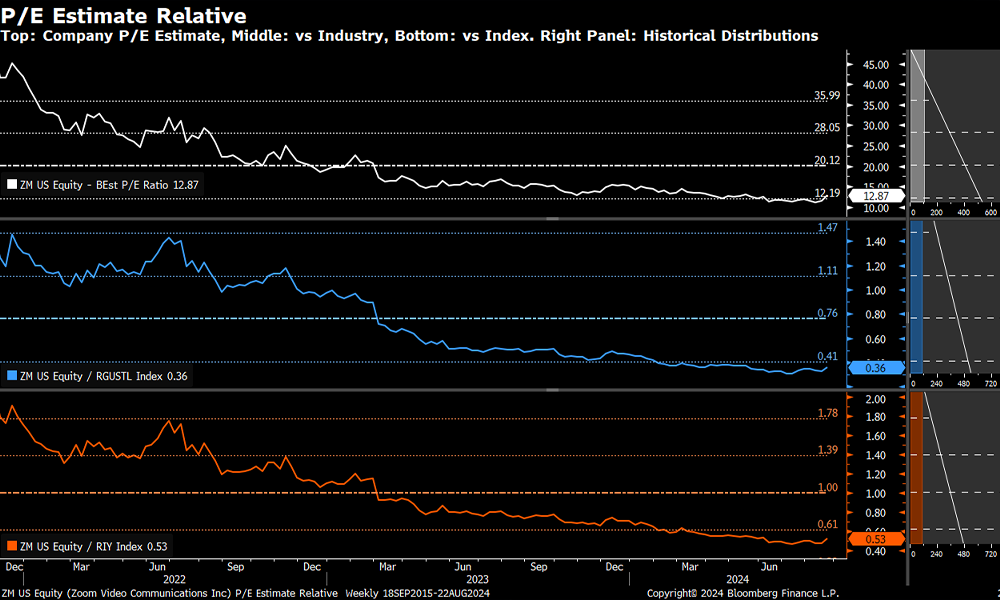Click the orange 1.39 line label

click(828, 450)
